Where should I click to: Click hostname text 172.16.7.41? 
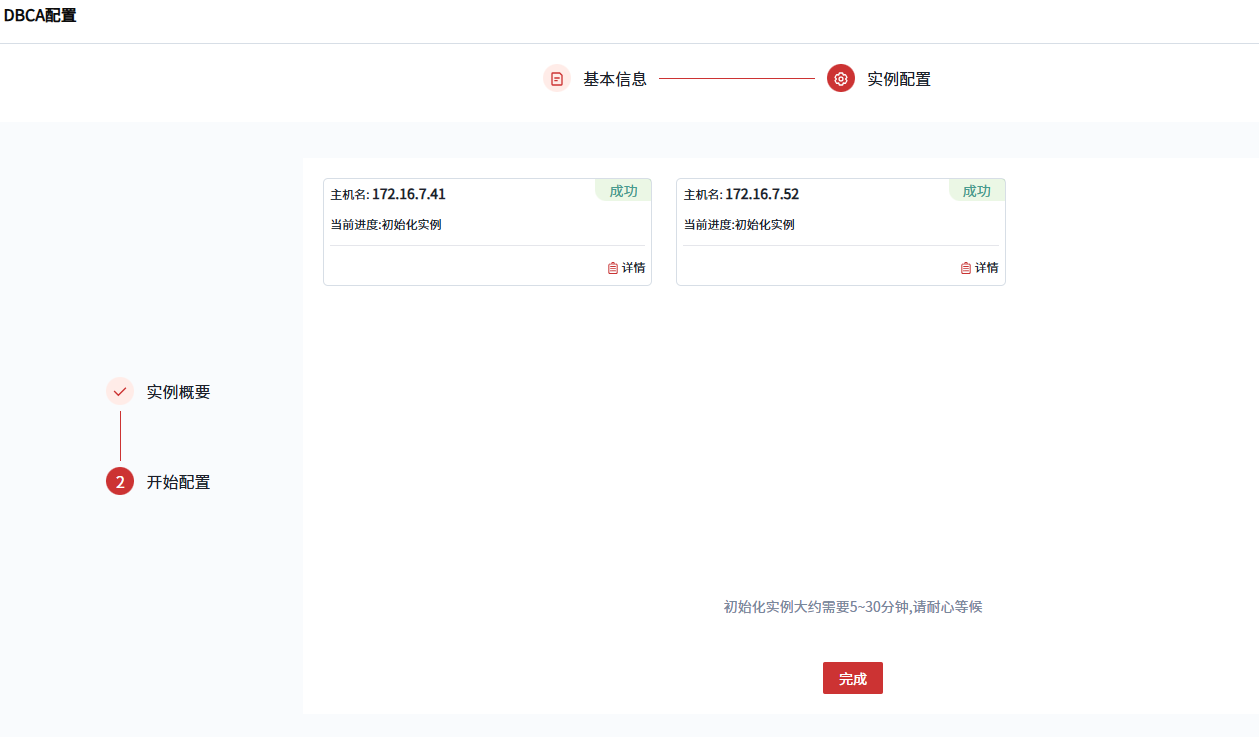tap(408, 194)
